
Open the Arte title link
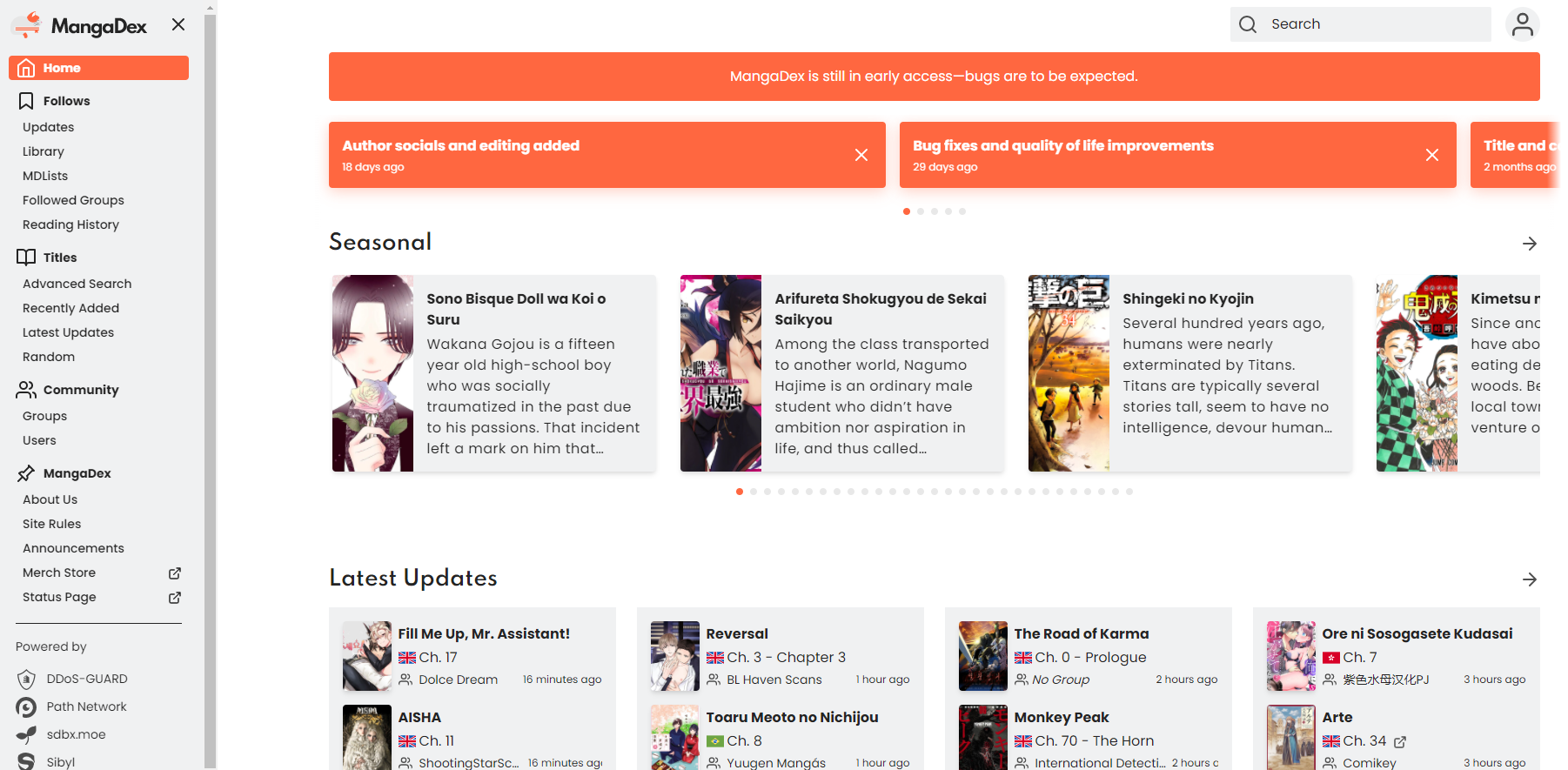1337,717
